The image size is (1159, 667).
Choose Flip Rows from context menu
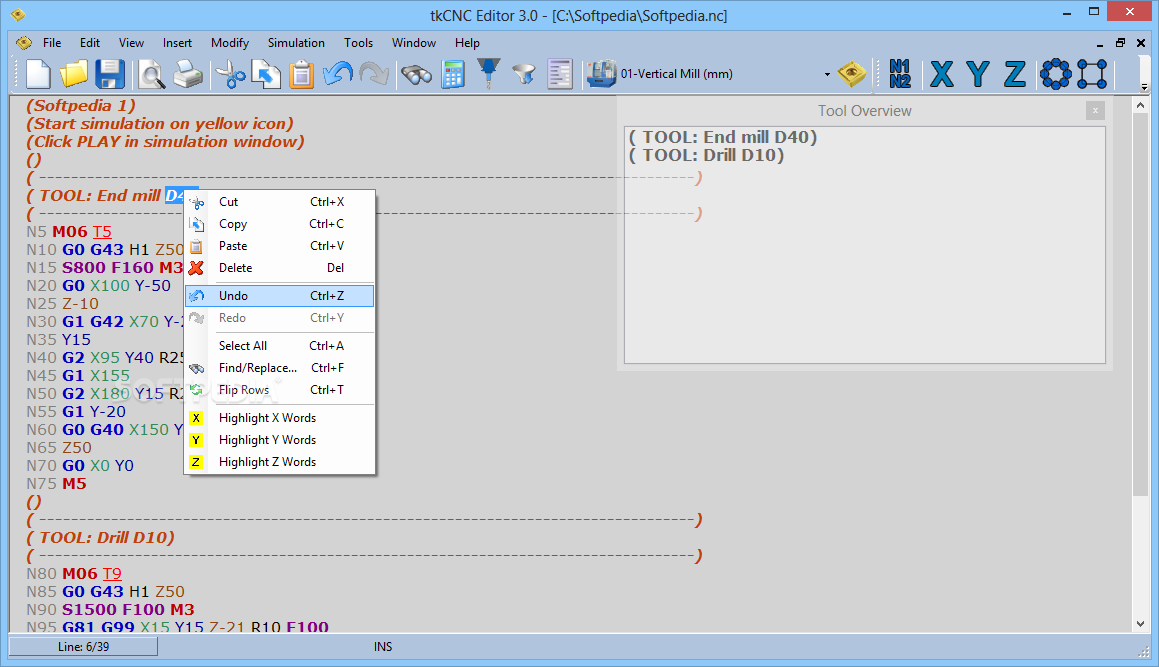click(x=279, y=390)
